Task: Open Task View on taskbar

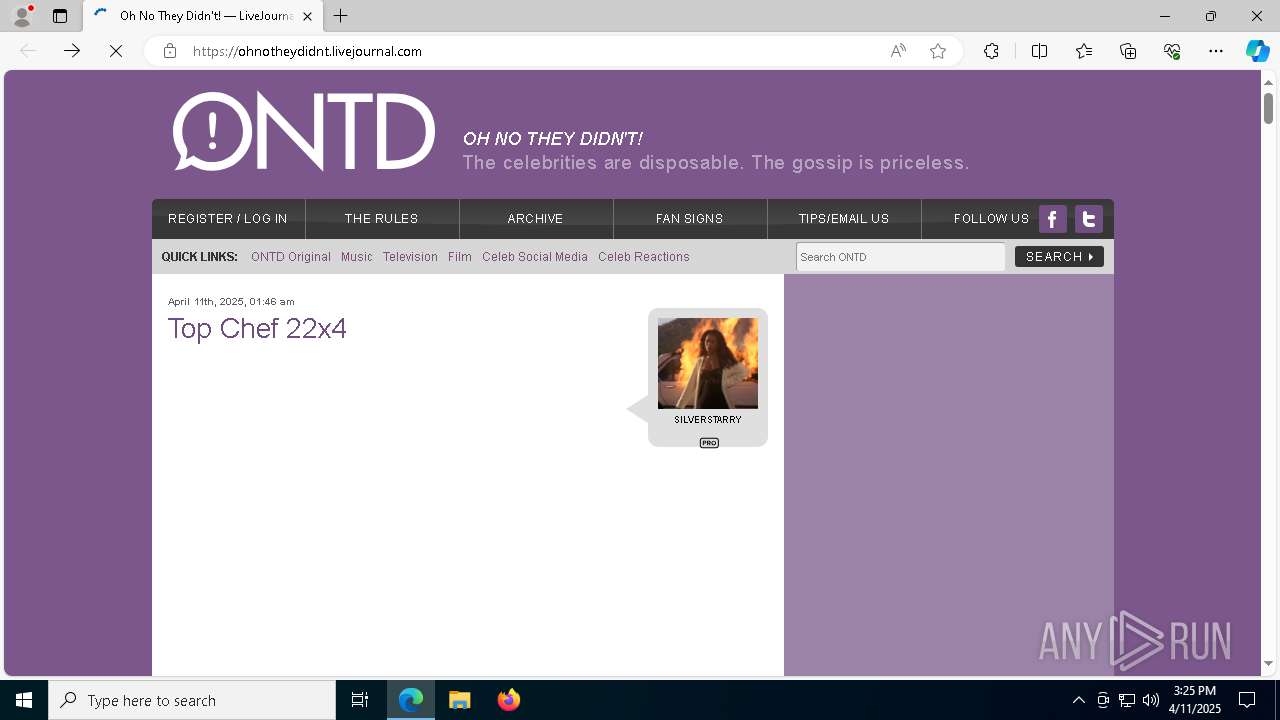Action: coord(360,700)
